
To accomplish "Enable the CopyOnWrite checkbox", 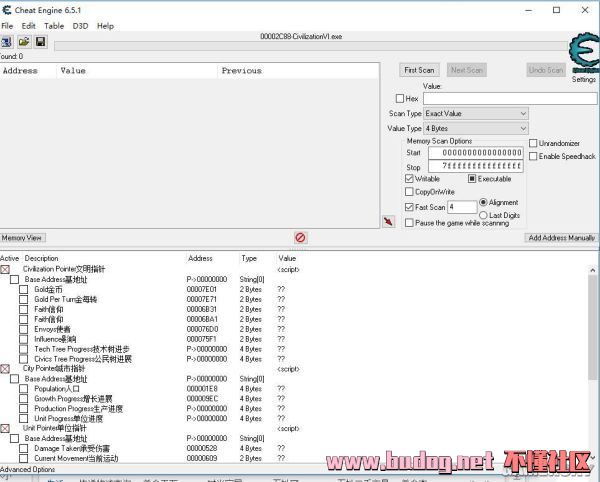I will pos(409,192).
